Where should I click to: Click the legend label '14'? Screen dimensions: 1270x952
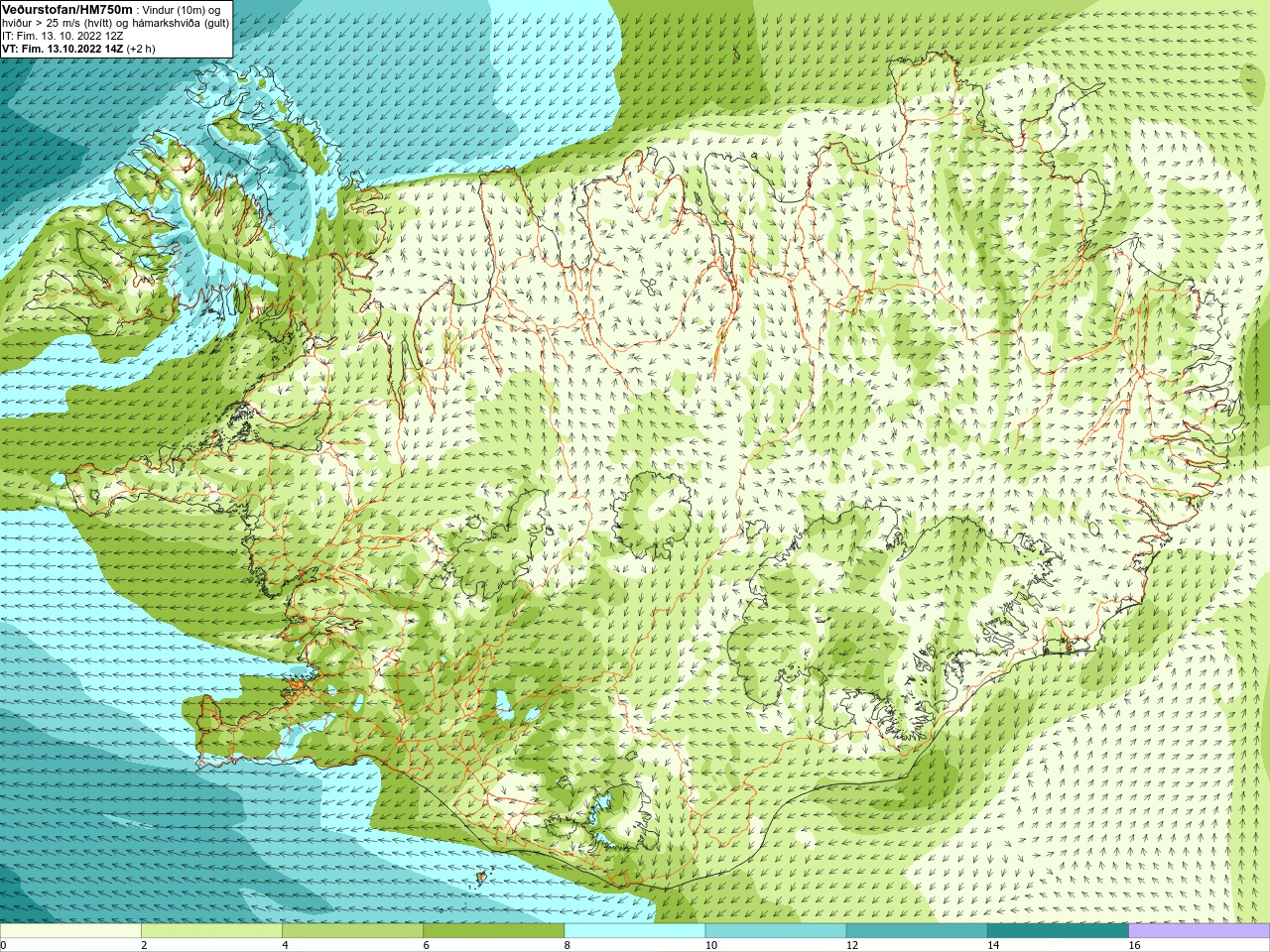point(993,945)
